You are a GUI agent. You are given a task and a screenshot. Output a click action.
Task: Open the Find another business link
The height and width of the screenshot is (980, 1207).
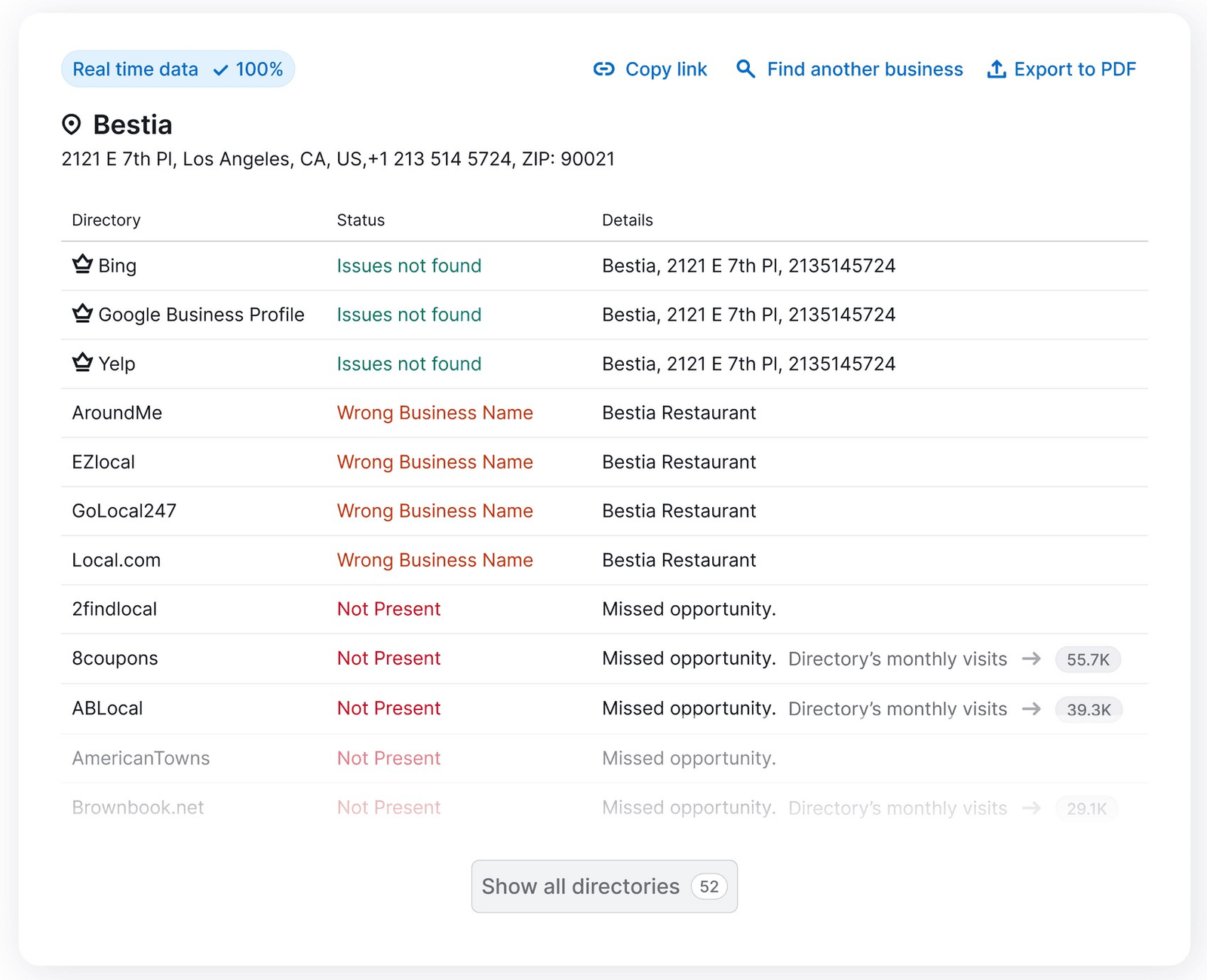865,69
